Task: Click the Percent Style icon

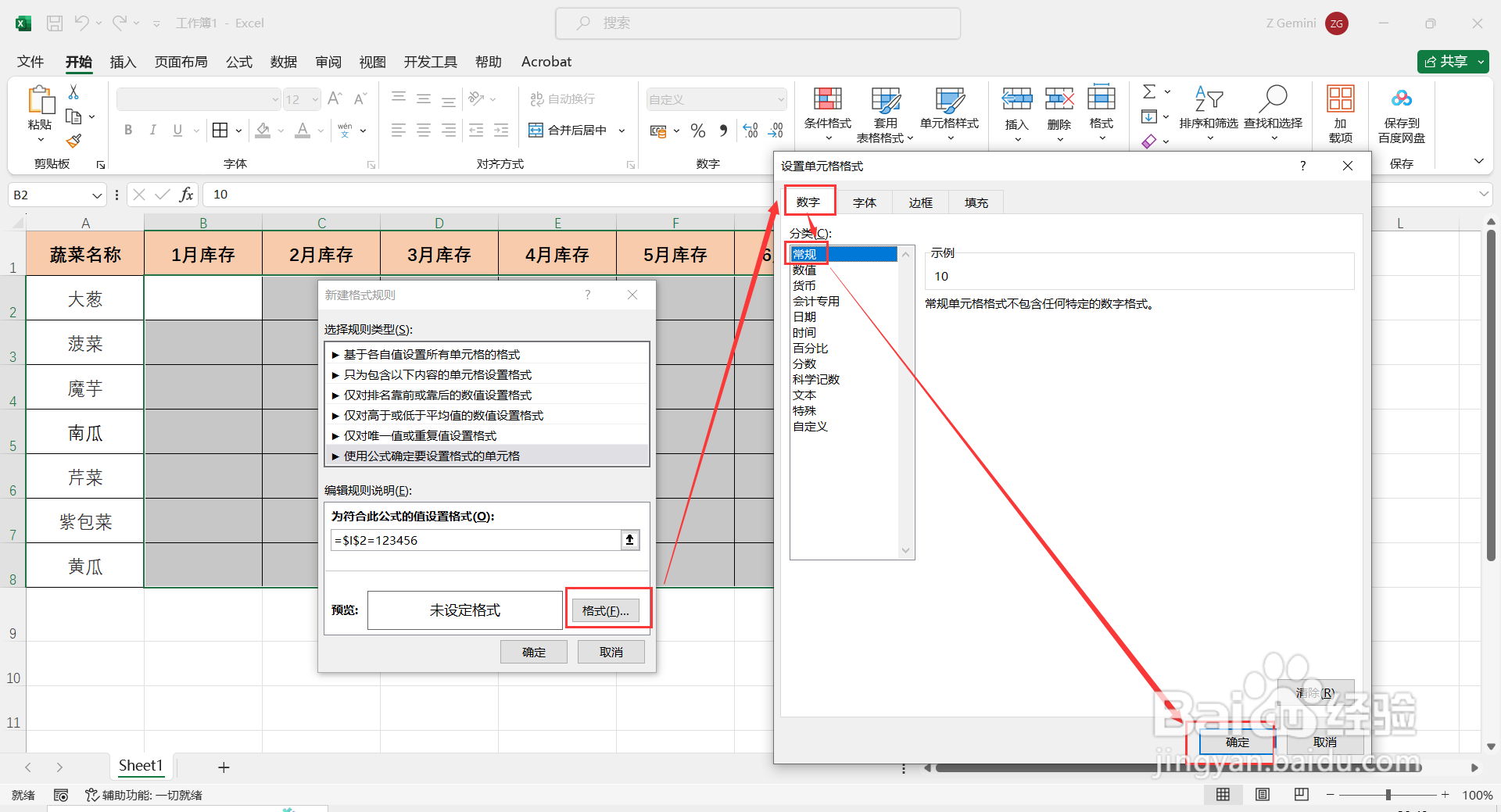Action: 698,131
